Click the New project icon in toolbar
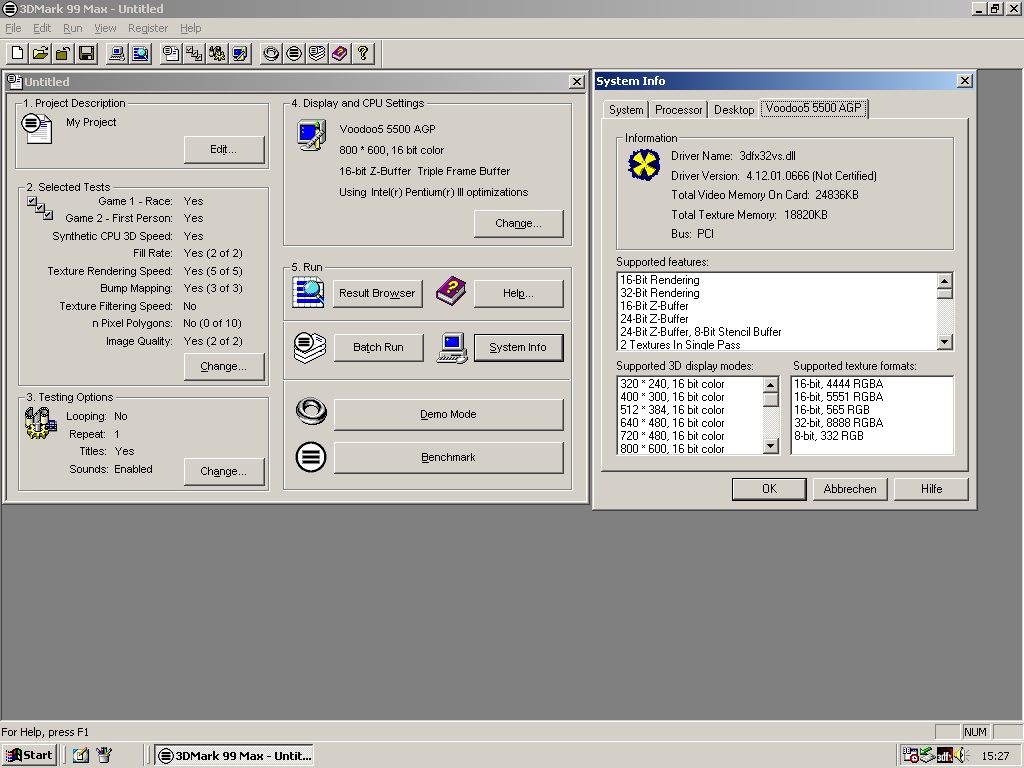The height and width of the screenshot is (768, 1024). [17, 53]
